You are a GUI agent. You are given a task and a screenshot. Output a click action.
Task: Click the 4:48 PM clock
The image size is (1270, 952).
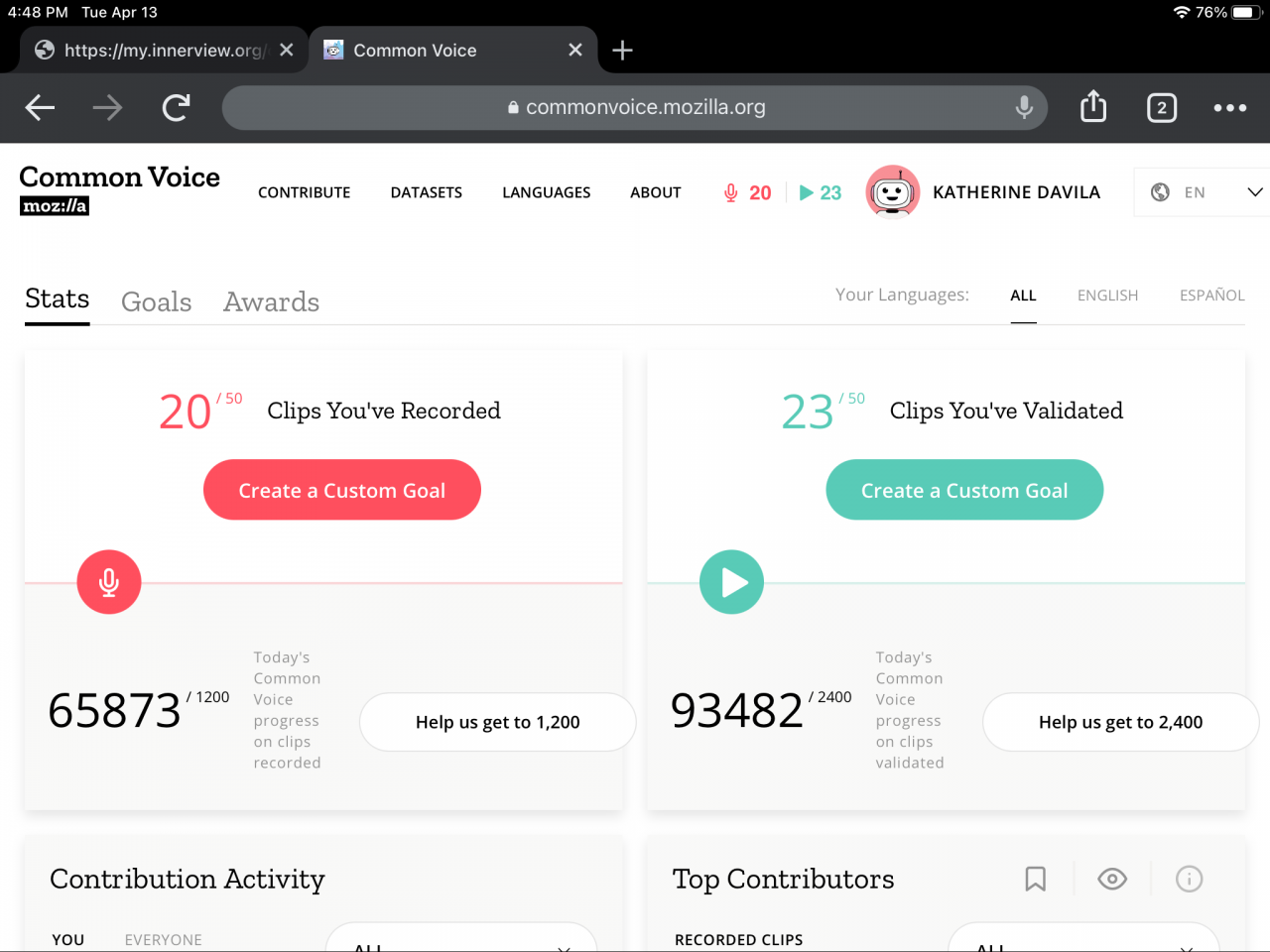[x=38, y=12]
